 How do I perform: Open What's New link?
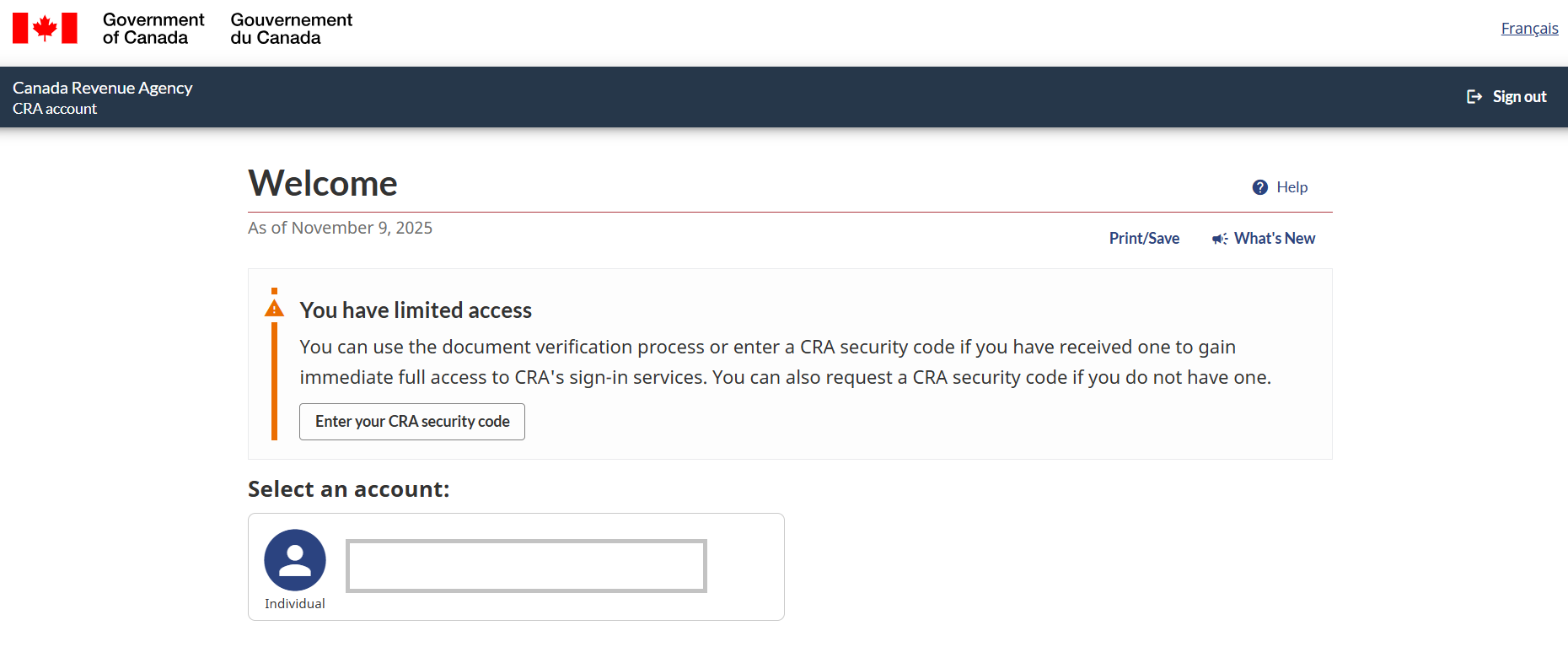(1274, 239)
